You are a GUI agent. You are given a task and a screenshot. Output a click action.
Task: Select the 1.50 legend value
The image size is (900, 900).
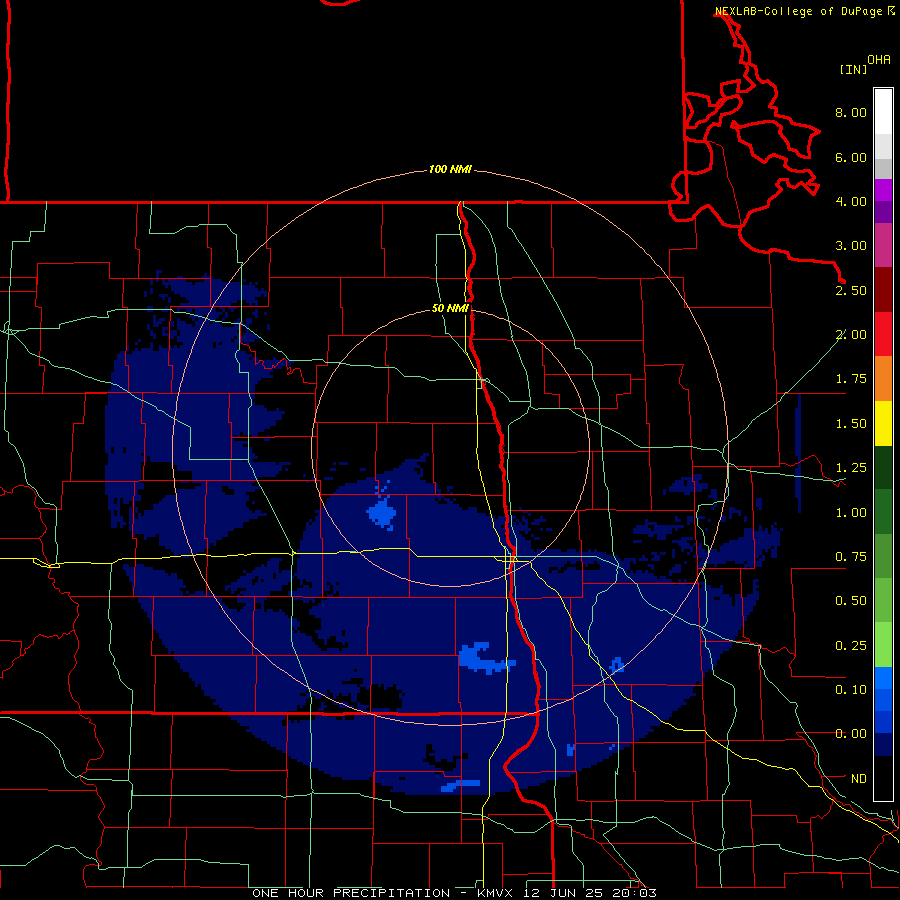(851, 424)
